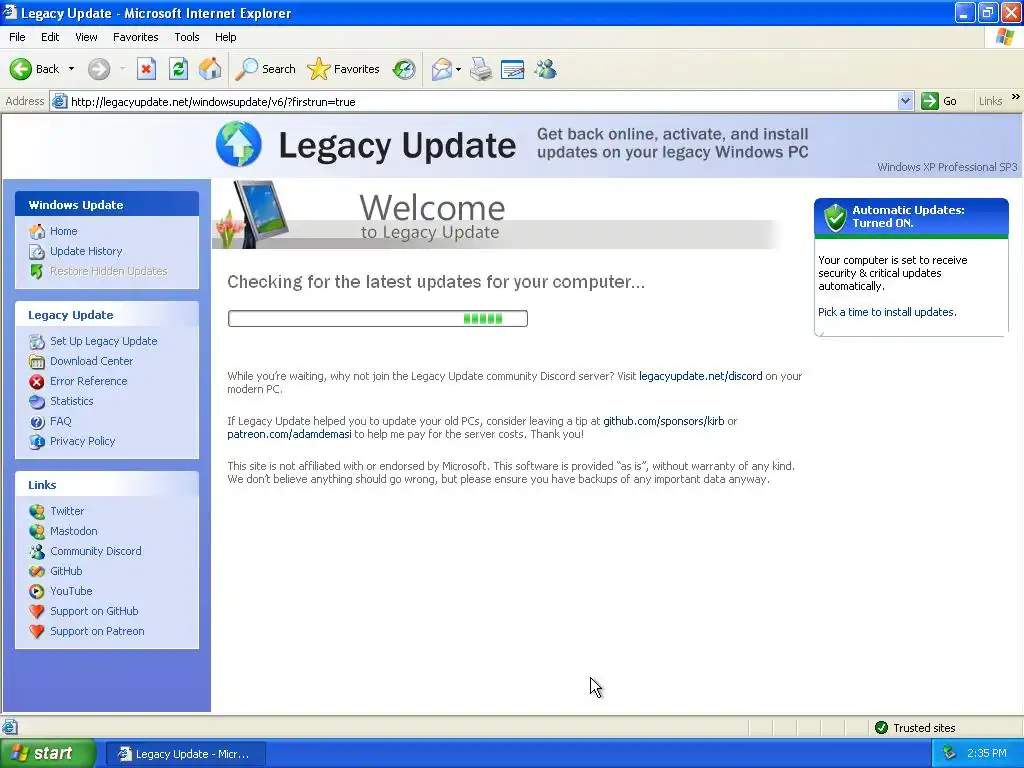Open the Search toolbar button
Image resolution: width=1024 pixels, height=768 pixels.
[x=265, y=69]
